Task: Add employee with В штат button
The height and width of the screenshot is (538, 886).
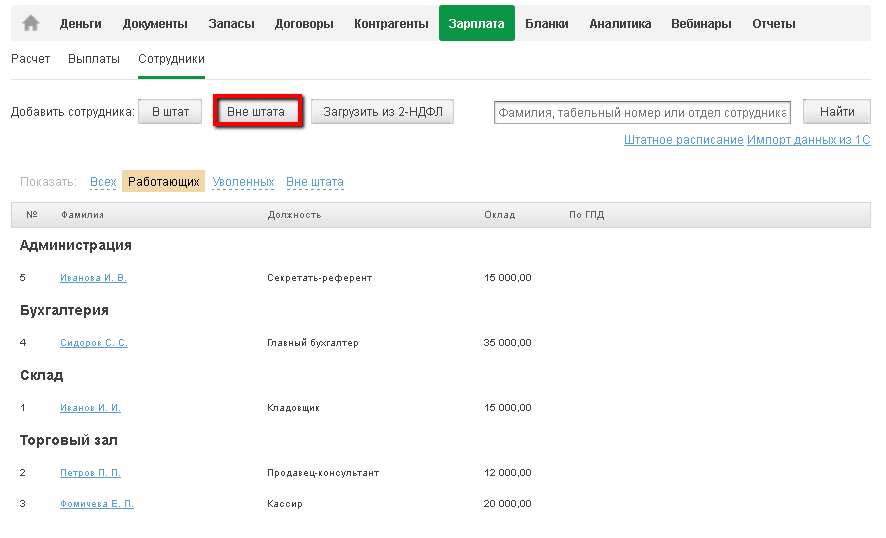Action: 170,111
